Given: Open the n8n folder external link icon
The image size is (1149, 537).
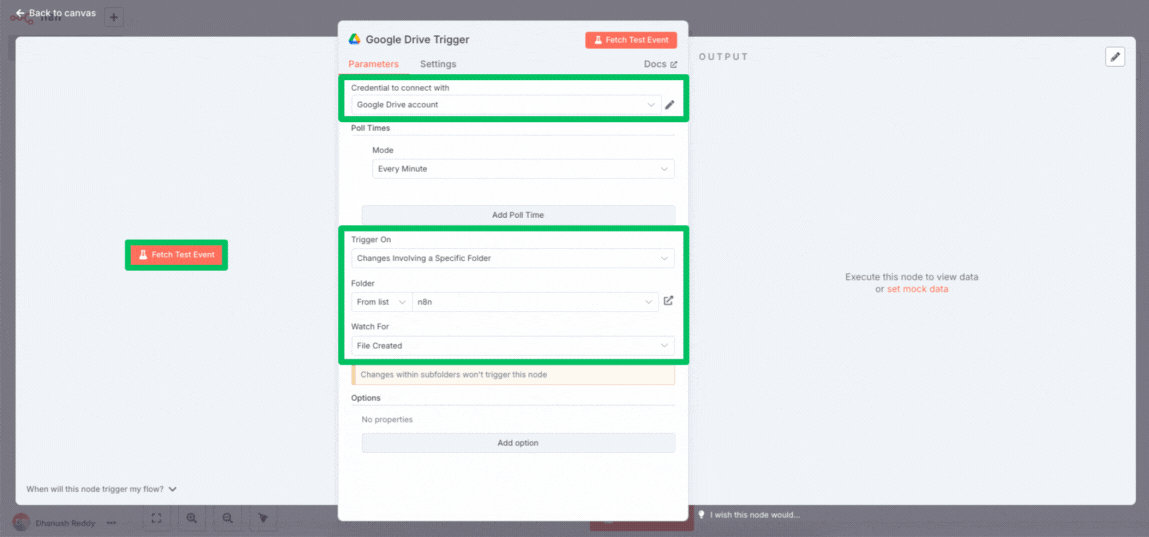Looking at the screenshot, I should [x=669, y=301].
